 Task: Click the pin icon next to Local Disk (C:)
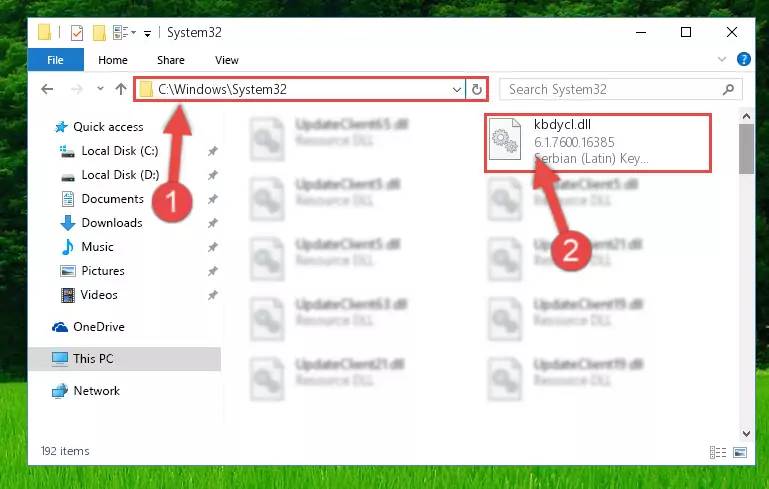pyautogui.click(x=212, y=152)
